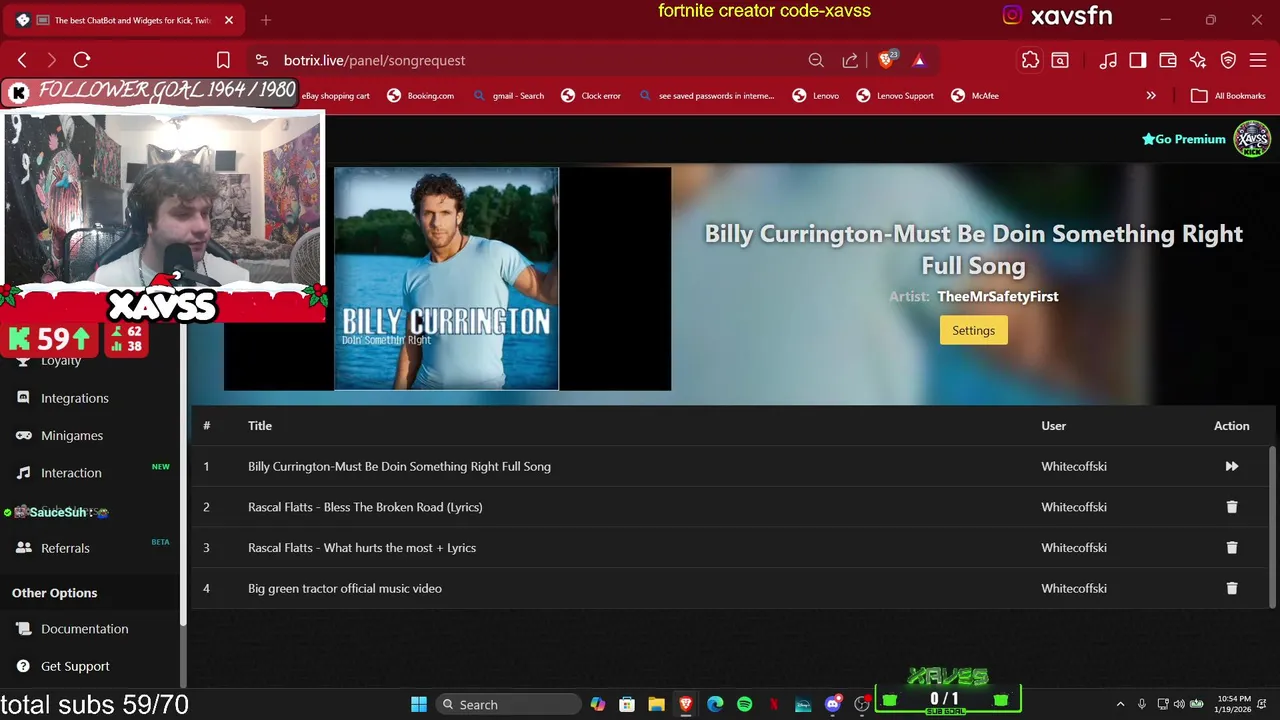Open the Windows Start menu
The height and width of the screenshot is (720, 1280).
[419, 704]
